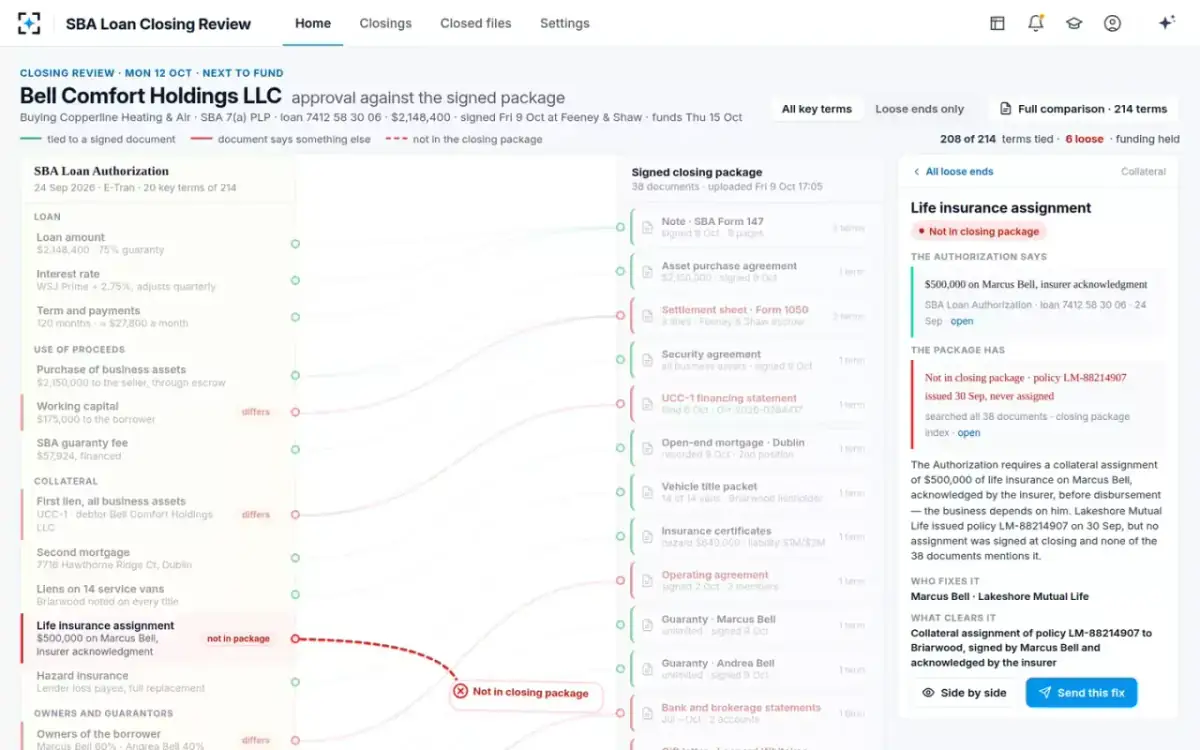Click document icon for Operating agreement

point(647,581)
